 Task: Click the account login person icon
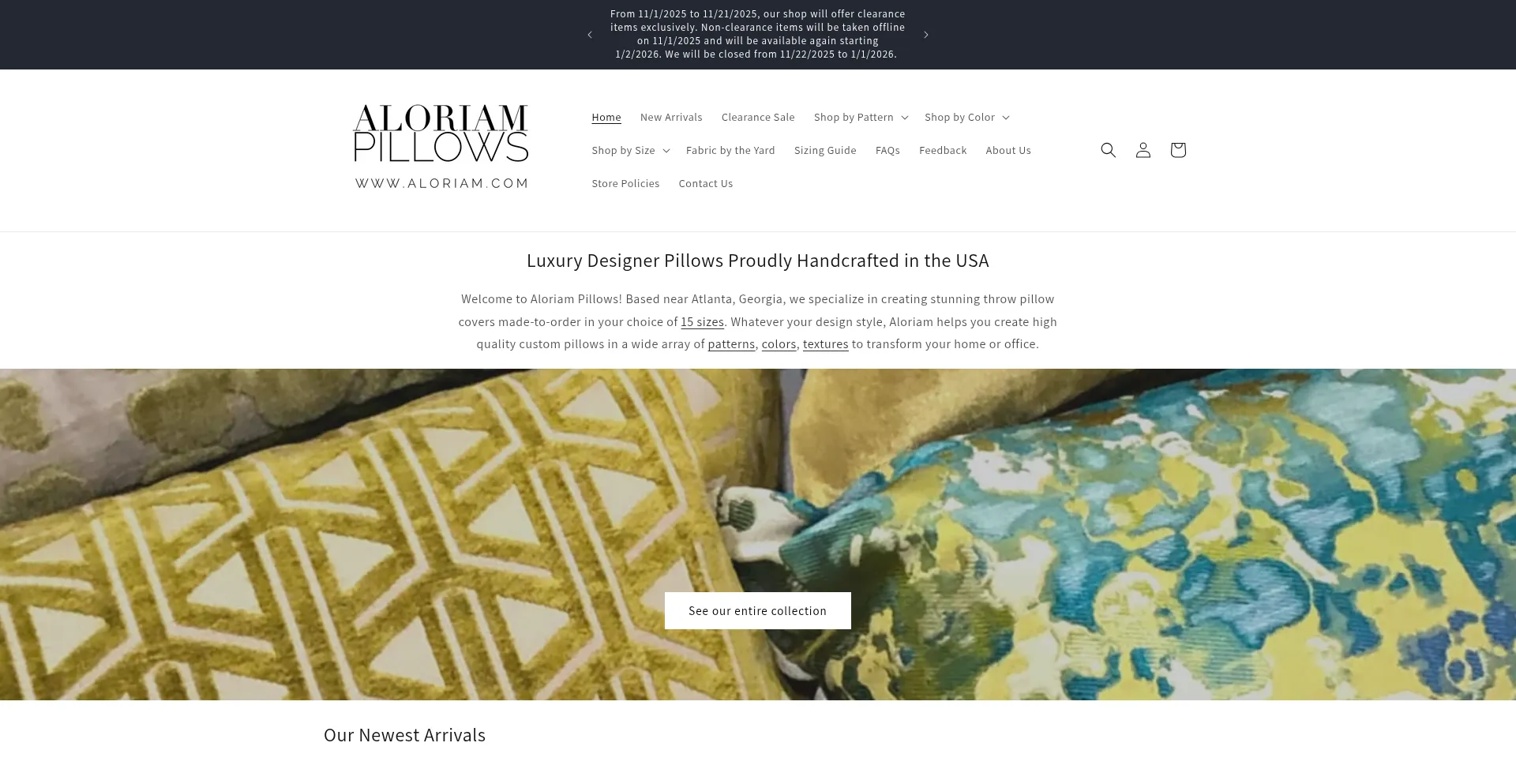(x=1143, y=150)
